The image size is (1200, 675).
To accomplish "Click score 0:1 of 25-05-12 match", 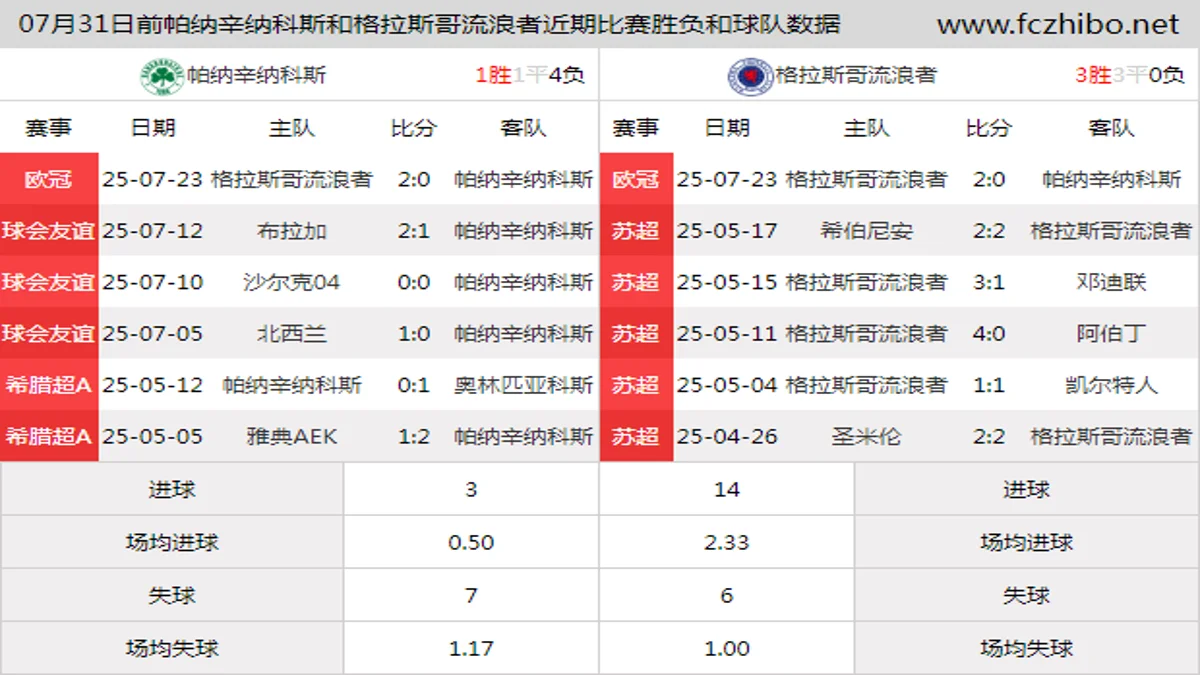I will point(414,385).
